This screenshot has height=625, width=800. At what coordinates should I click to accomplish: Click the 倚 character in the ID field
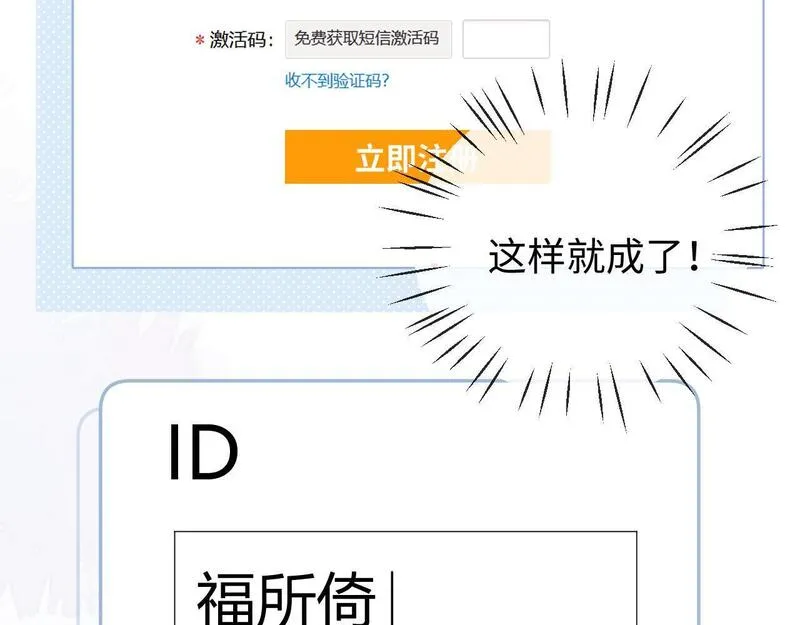(x=346, y=598)
